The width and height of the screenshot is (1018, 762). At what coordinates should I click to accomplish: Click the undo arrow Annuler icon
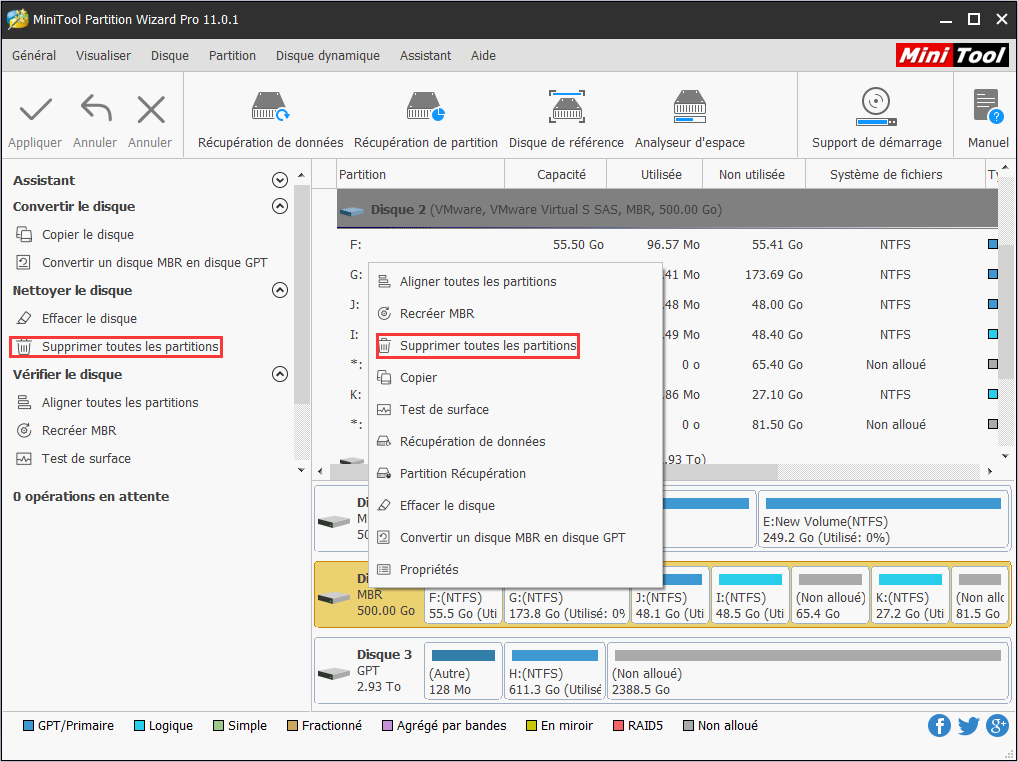tap(95, 109)
